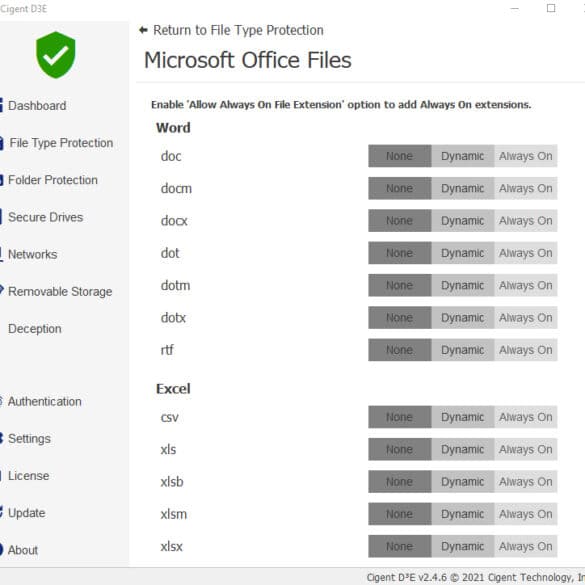Open Secure Drives page
This screenshot has height=585, width=585.
[x=46, y=217]
